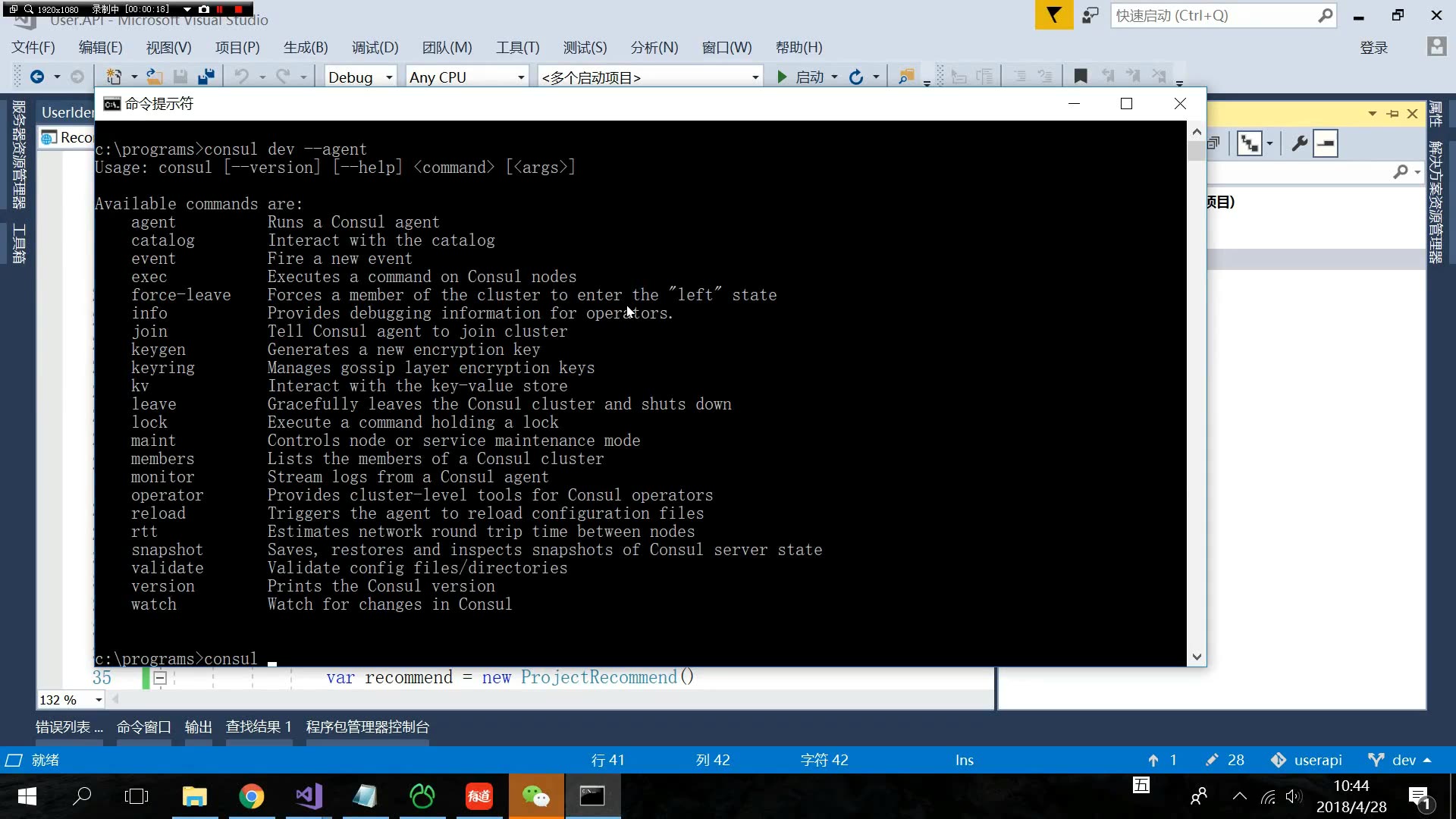Switch to the 错误列表 tab
The width and height of the screenshot is (1456, 819).
pyautogui.click(x=69, y=726)
